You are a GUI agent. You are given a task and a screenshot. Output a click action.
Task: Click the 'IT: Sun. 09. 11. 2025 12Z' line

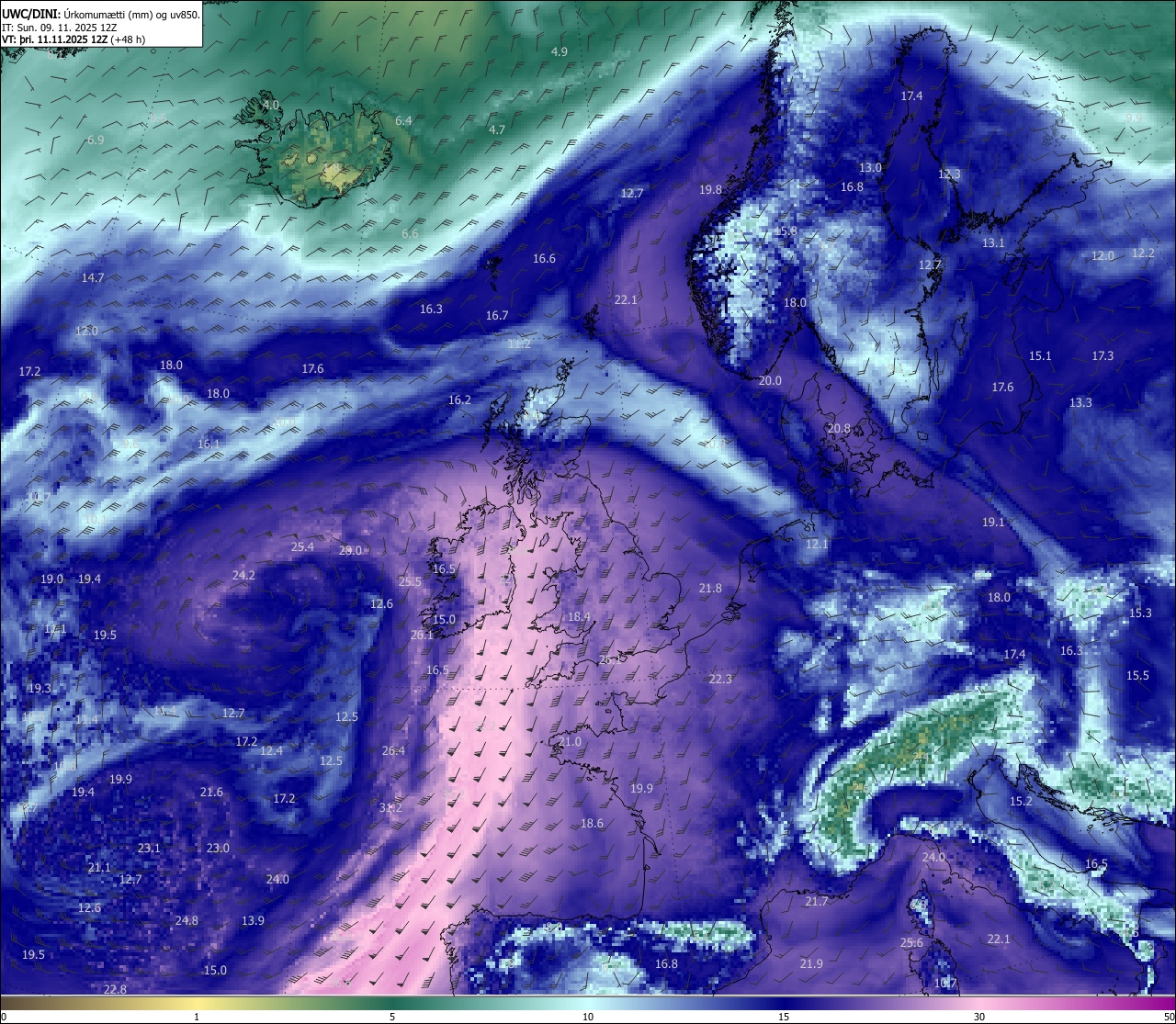click(60, 28)
